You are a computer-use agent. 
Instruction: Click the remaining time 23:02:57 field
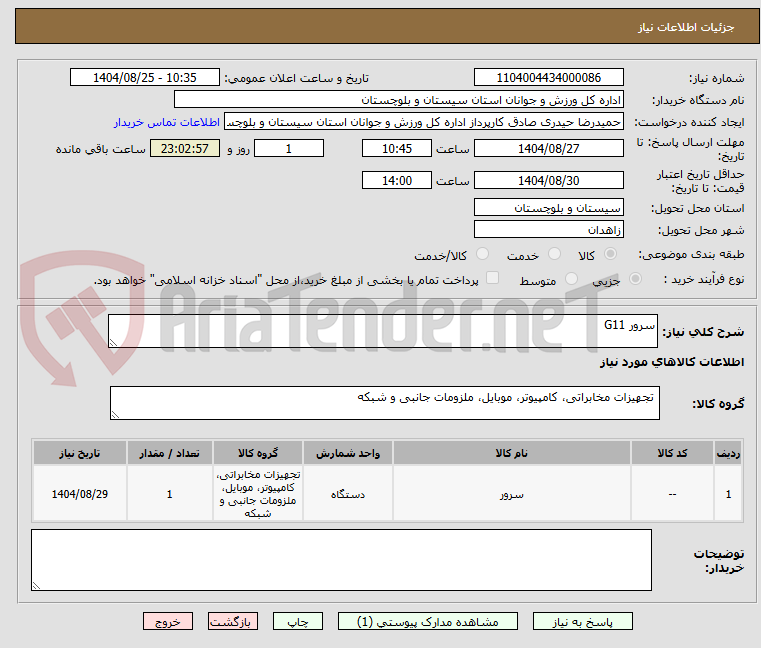(x=184, y=148)
